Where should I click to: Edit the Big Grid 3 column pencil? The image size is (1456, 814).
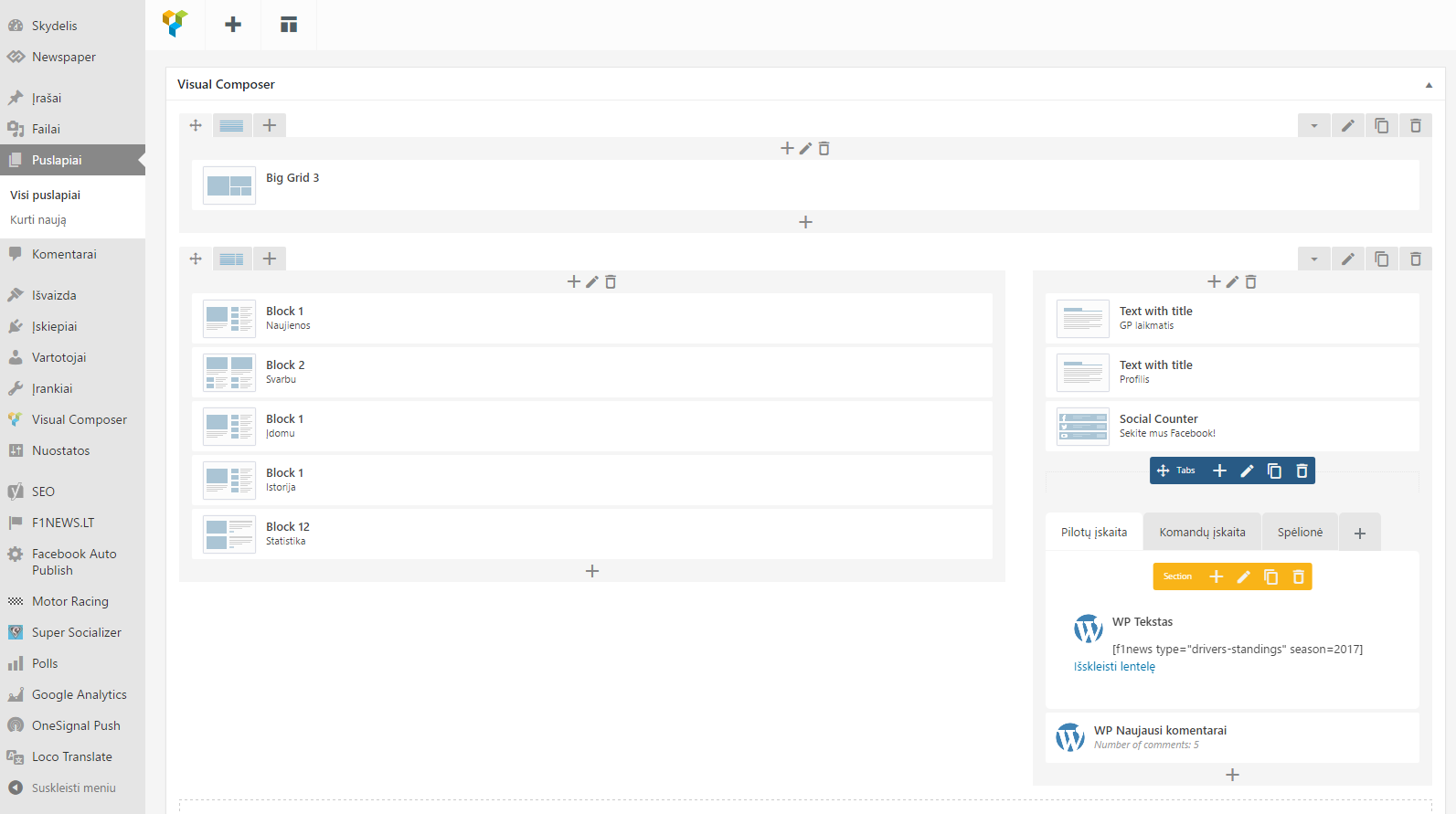pos(805,149)
